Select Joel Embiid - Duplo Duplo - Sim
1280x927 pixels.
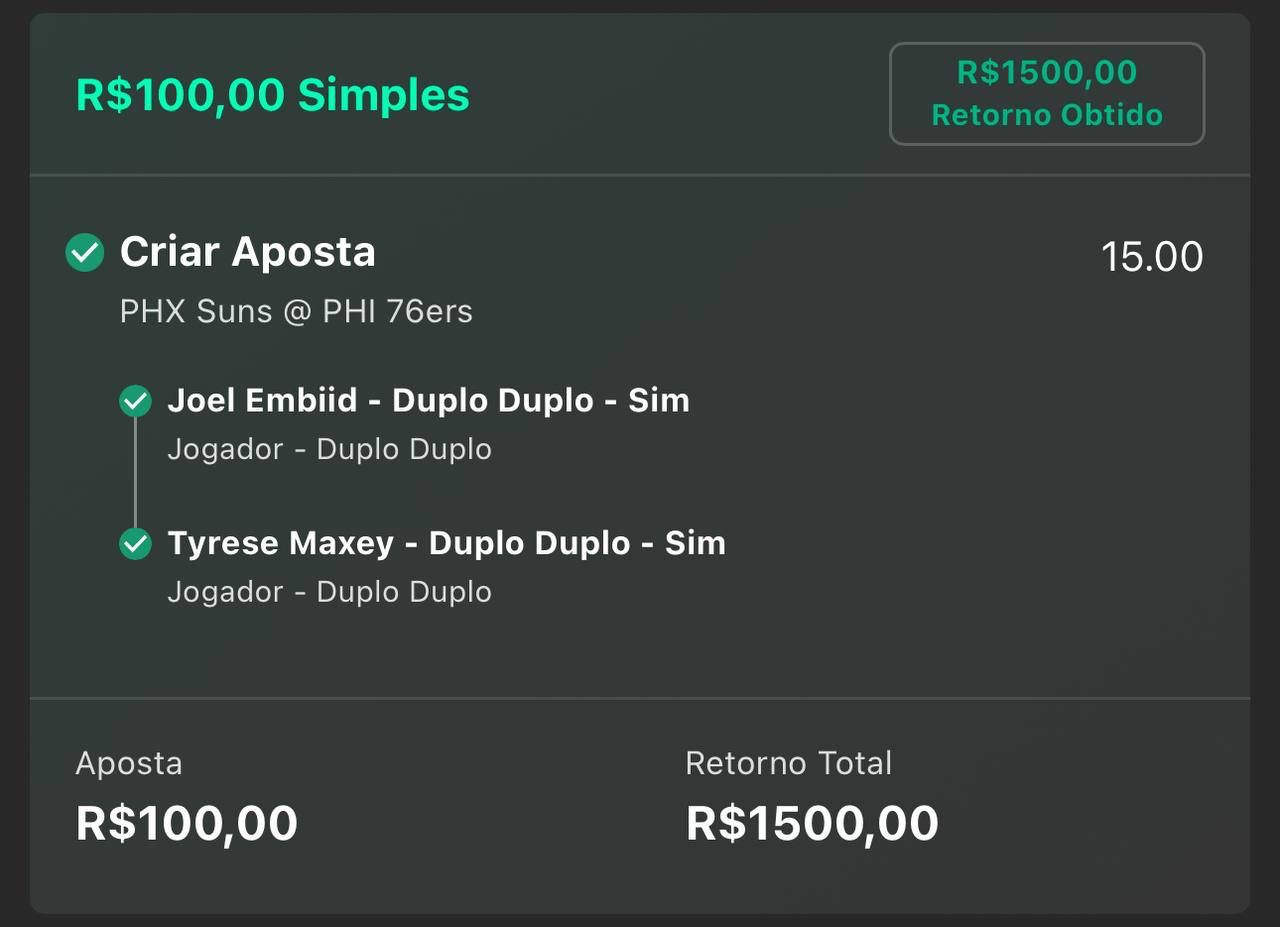click(x=429, y=400)
